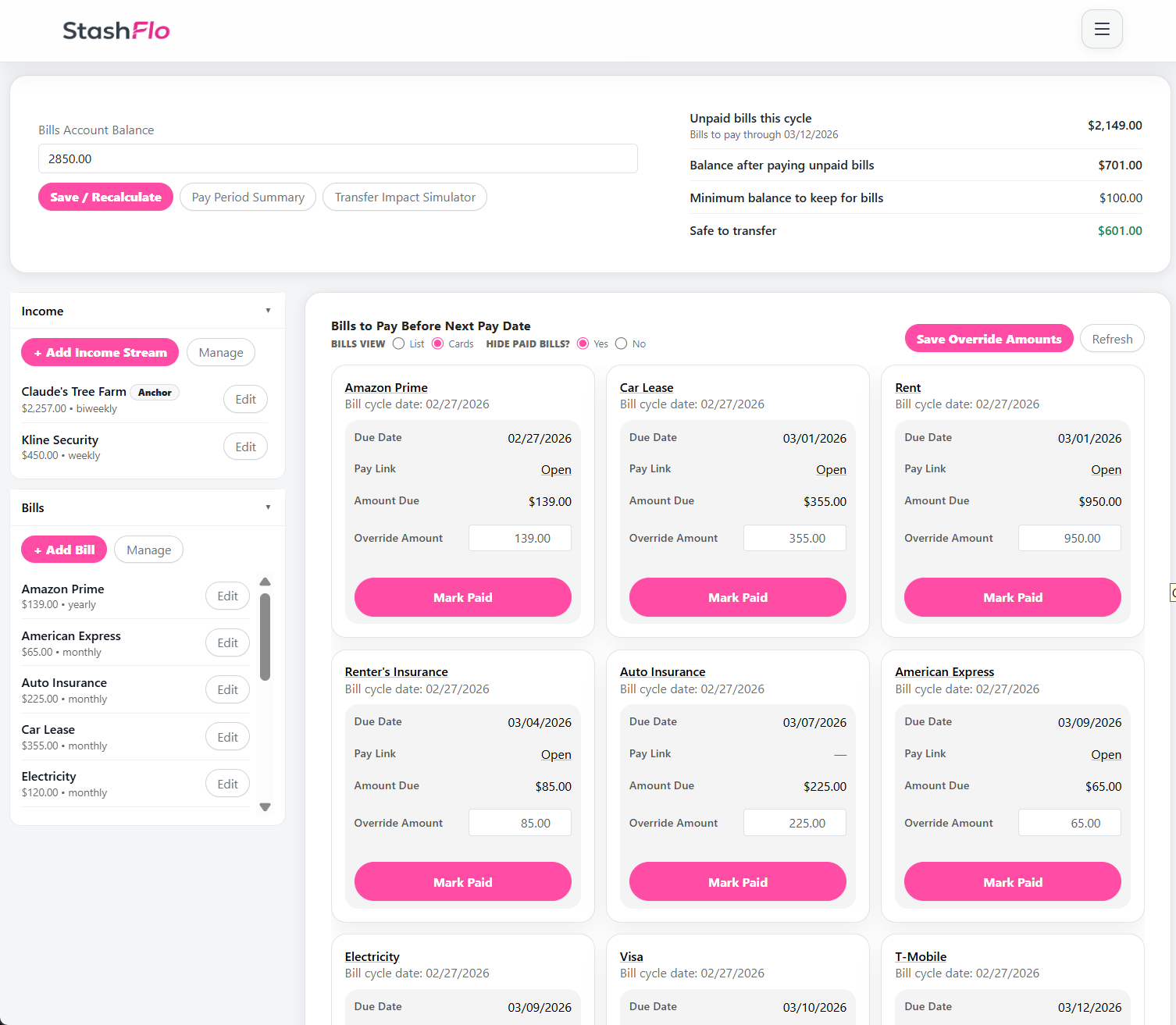The image size is (1176, 1025).
Task: Mark the Rent bill as paid
Action: [1012, 597]
